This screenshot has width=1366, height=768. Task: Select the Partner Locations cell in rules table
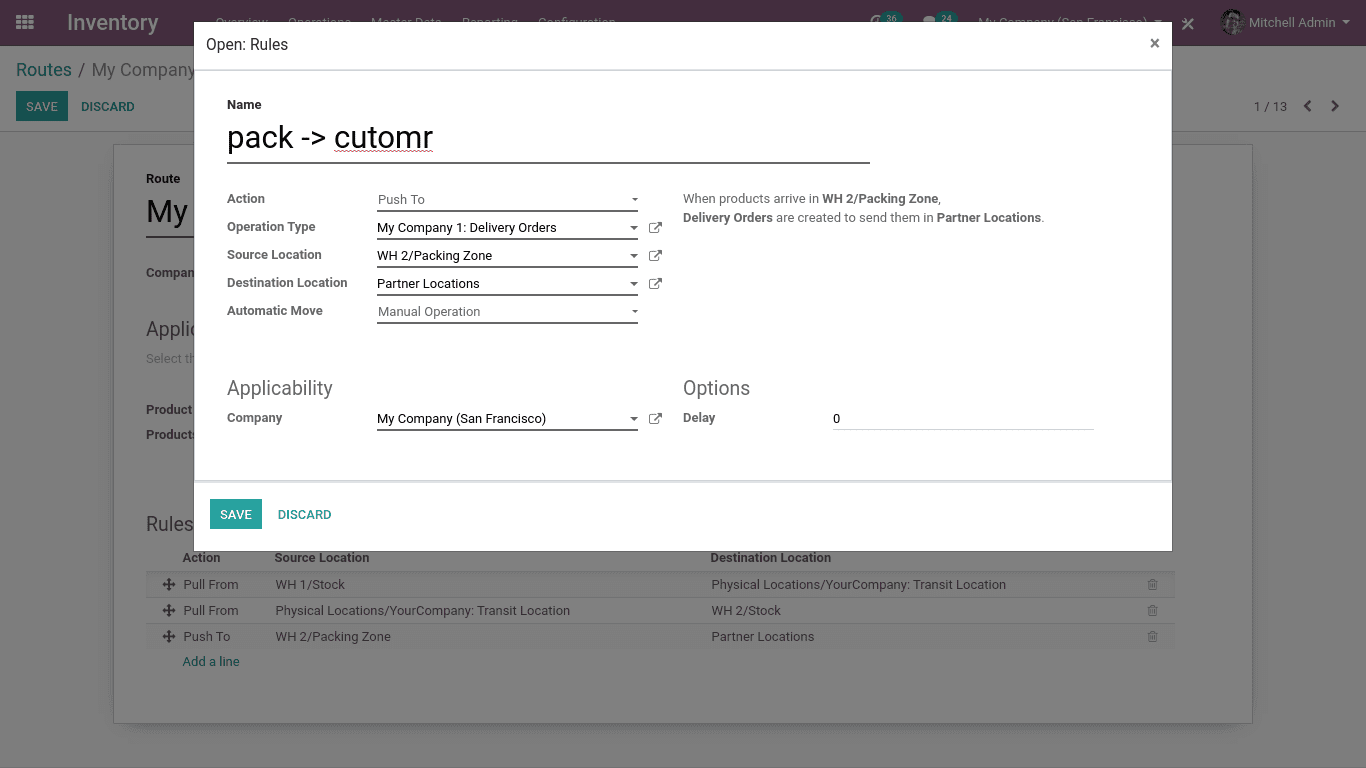pyautogui.click(x=763, y=636)
